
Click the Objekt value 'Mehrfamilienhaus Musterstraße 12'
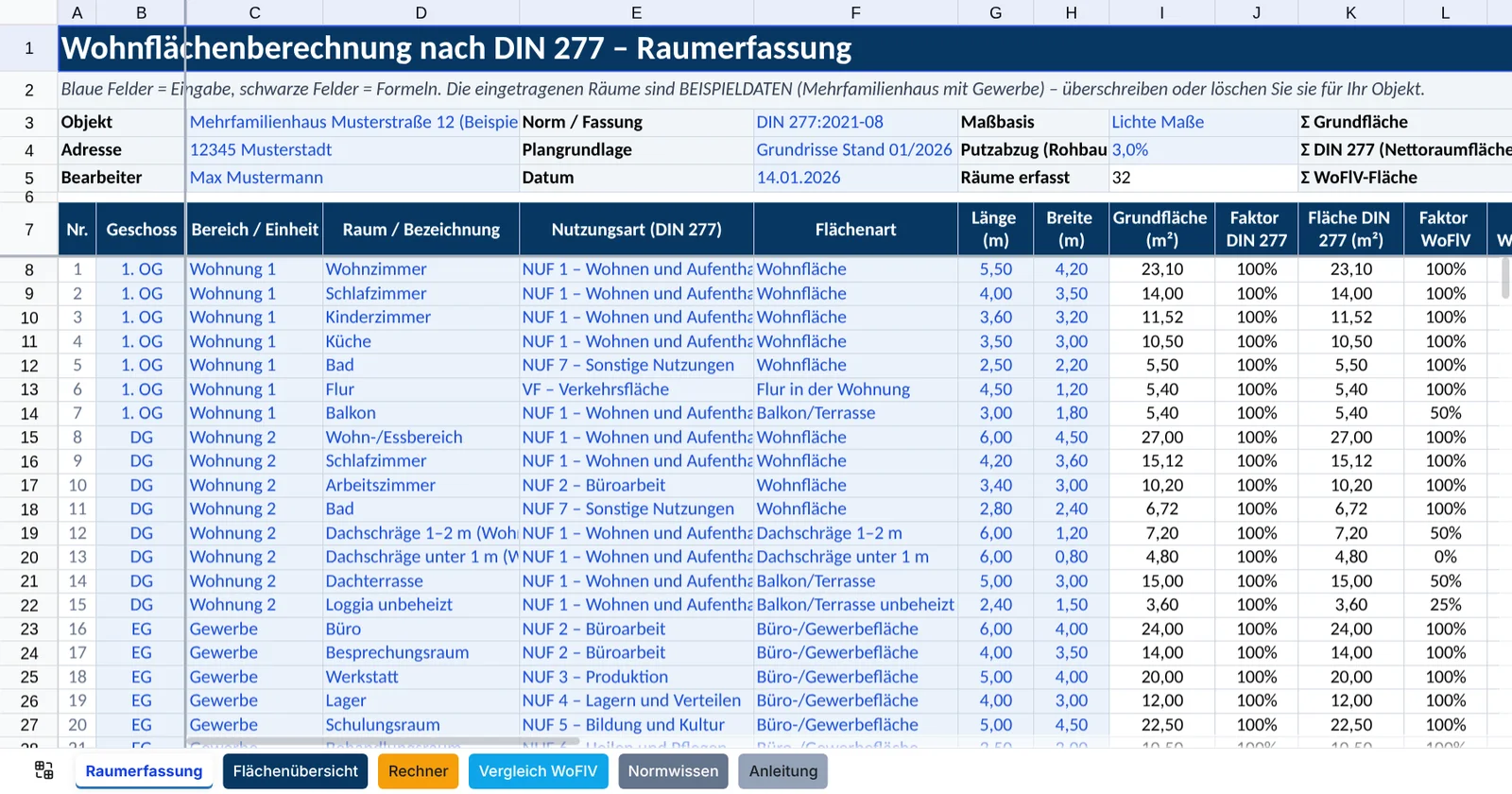[x=352, y=122]
